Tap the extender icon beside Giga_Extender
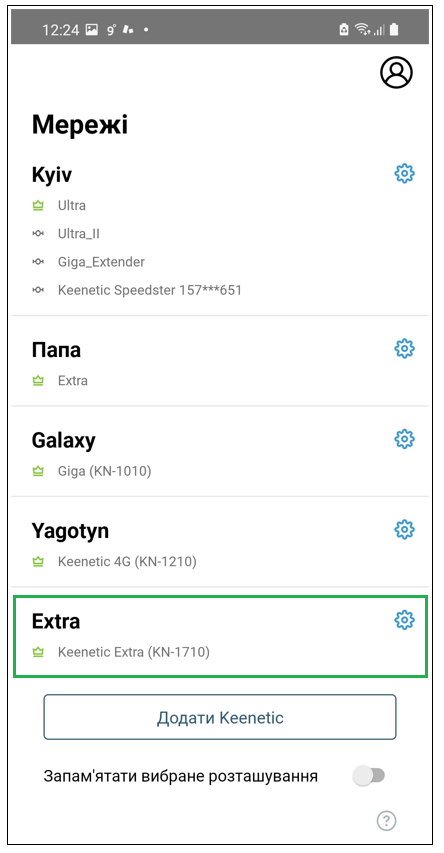The width and height of the screenshot is (444, 853). coord(38,262)
